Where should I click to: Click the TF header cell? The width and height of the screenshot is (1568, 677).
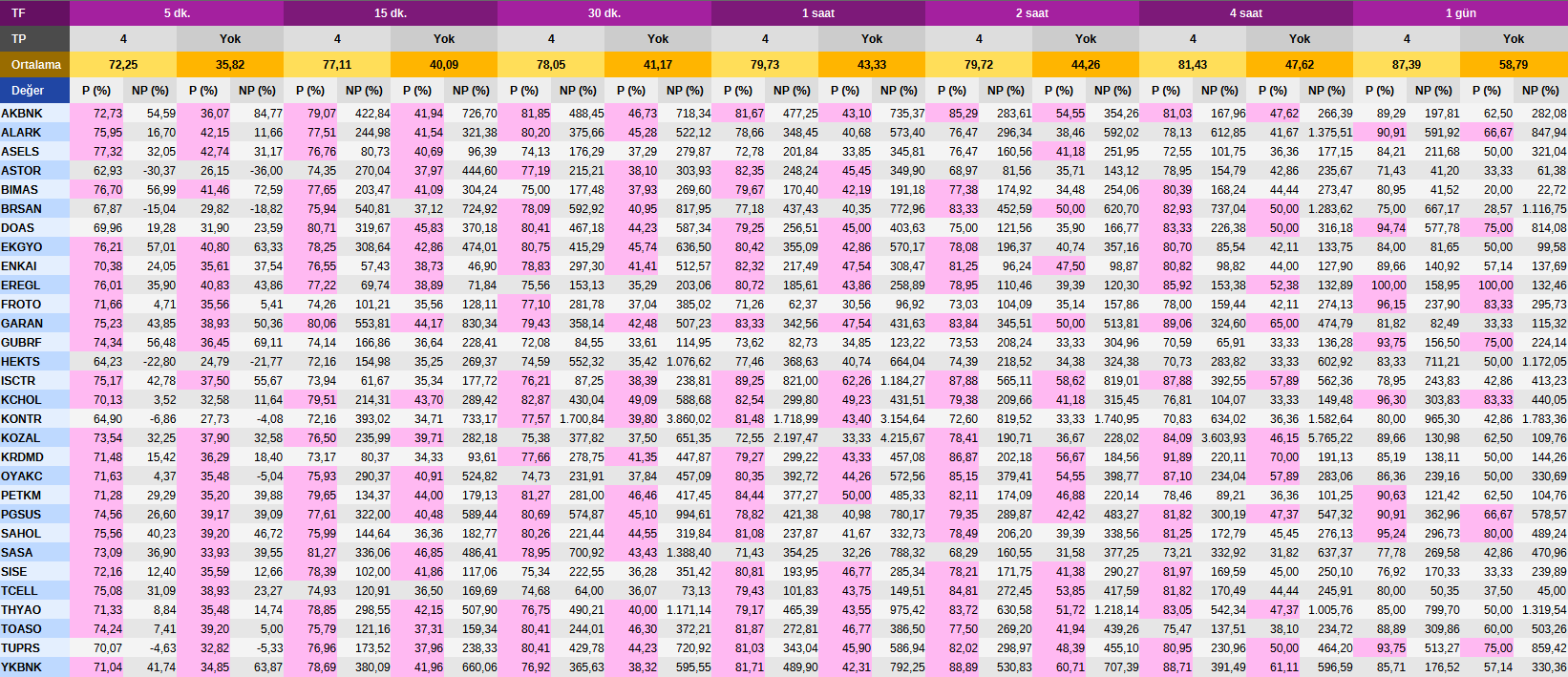pyautogui.click(x=34, y=13)
